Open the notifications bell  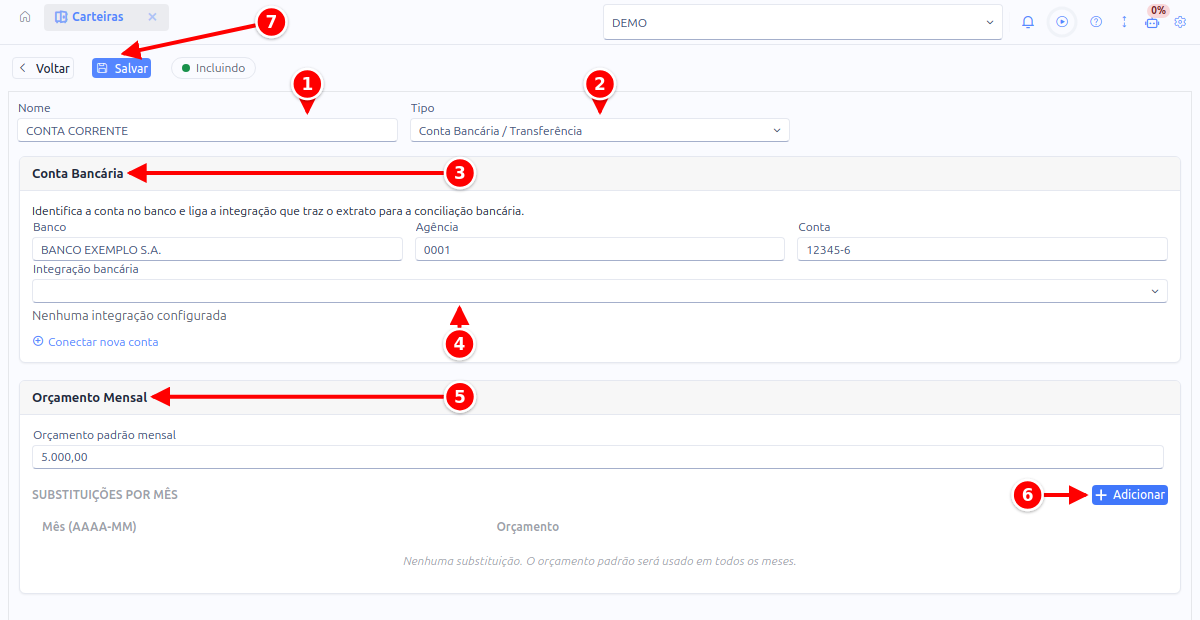[x=1028, y=22]
